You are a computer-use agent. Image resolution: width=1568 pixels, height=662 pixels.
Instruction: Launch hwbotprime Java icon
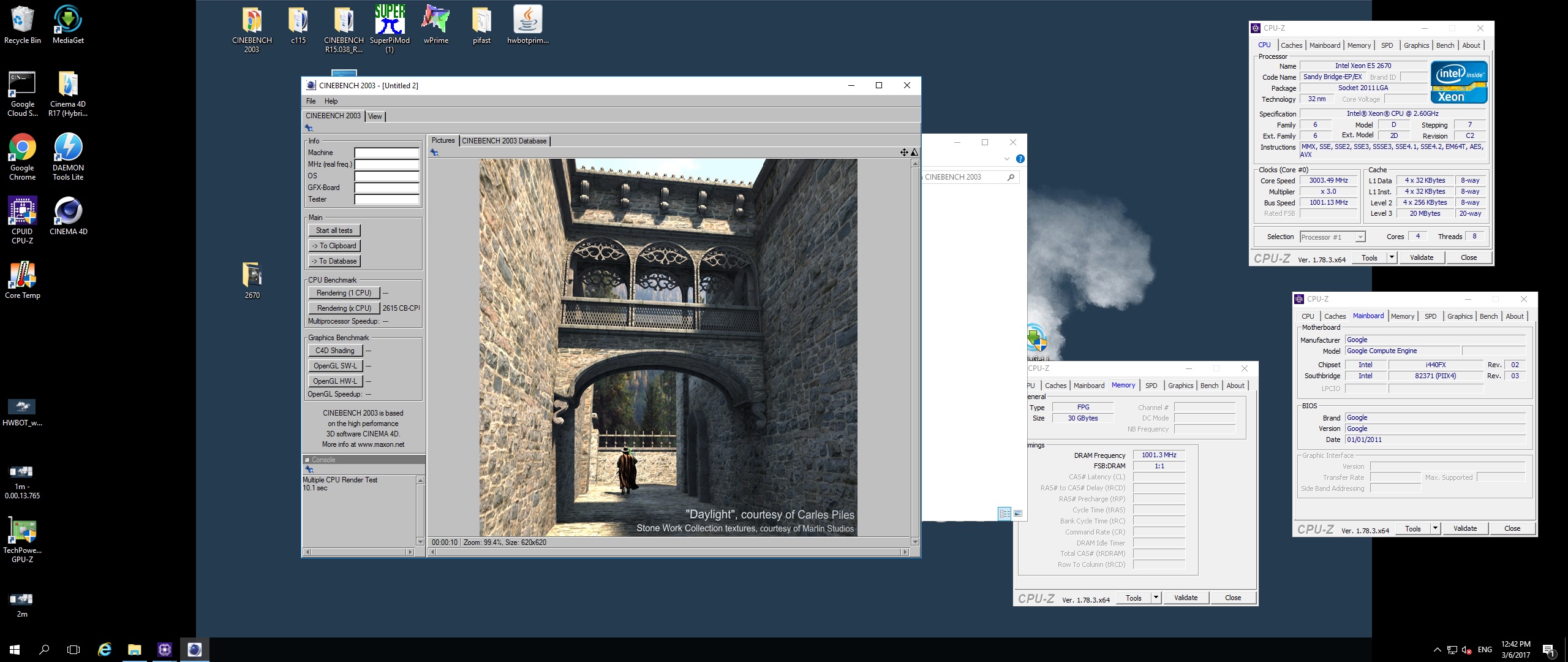527,25
